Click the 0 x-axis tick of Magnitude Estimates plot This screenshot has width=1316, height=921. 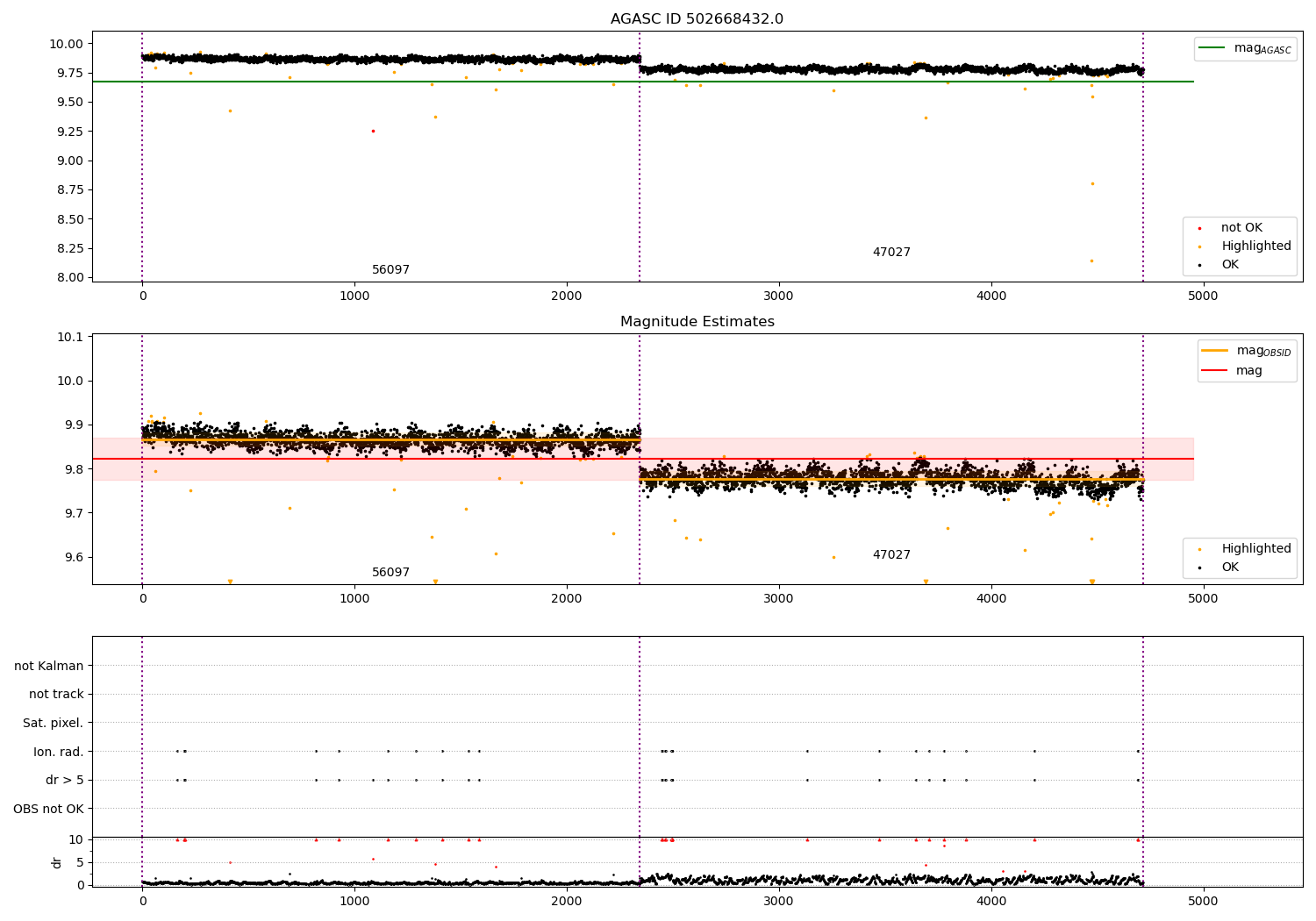(x=142, y=598)
